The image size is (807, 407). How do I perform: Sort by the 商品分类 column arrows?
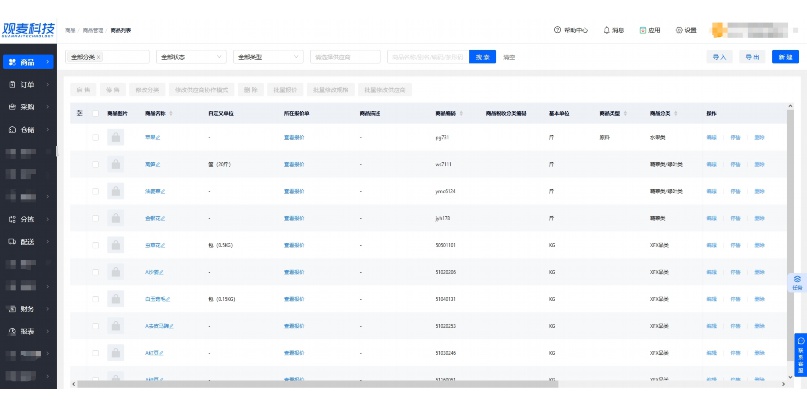click(676, 113)
